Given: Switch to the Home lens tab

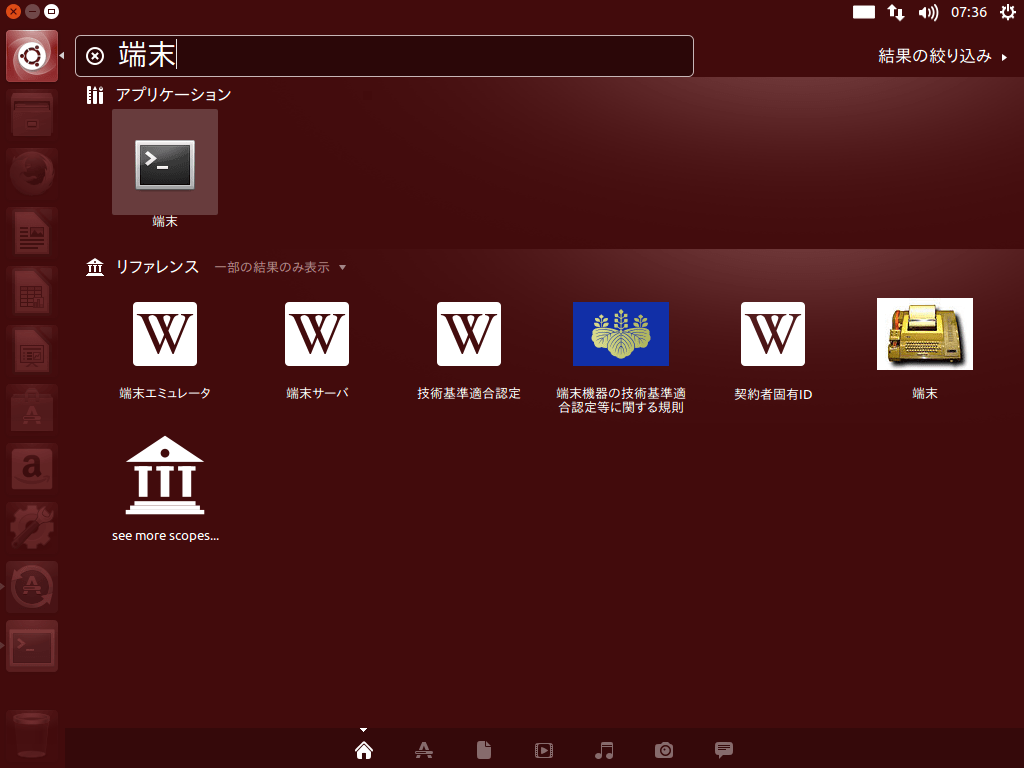Looking at the screenshot, I should [x=363, y=750].
